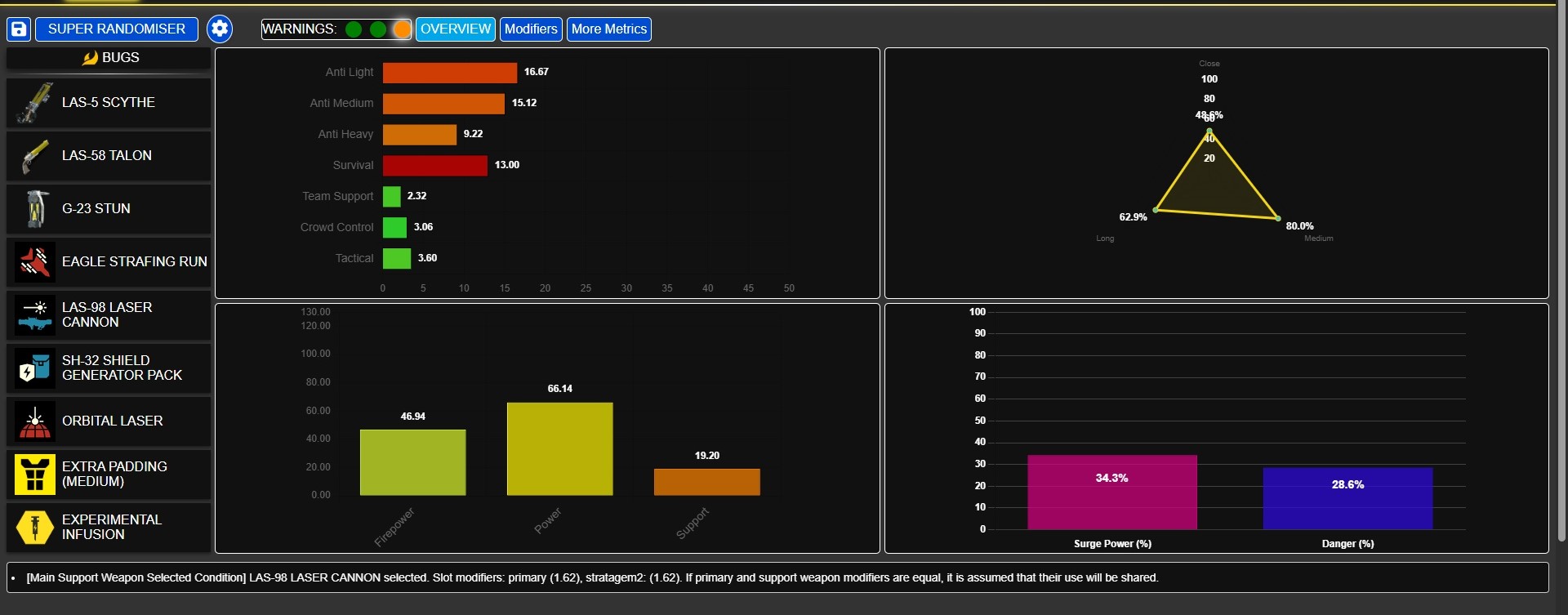Click the Experimental Infusion booster icon
The height and width of the screenshot is (615, 1568).
point(35,528)
